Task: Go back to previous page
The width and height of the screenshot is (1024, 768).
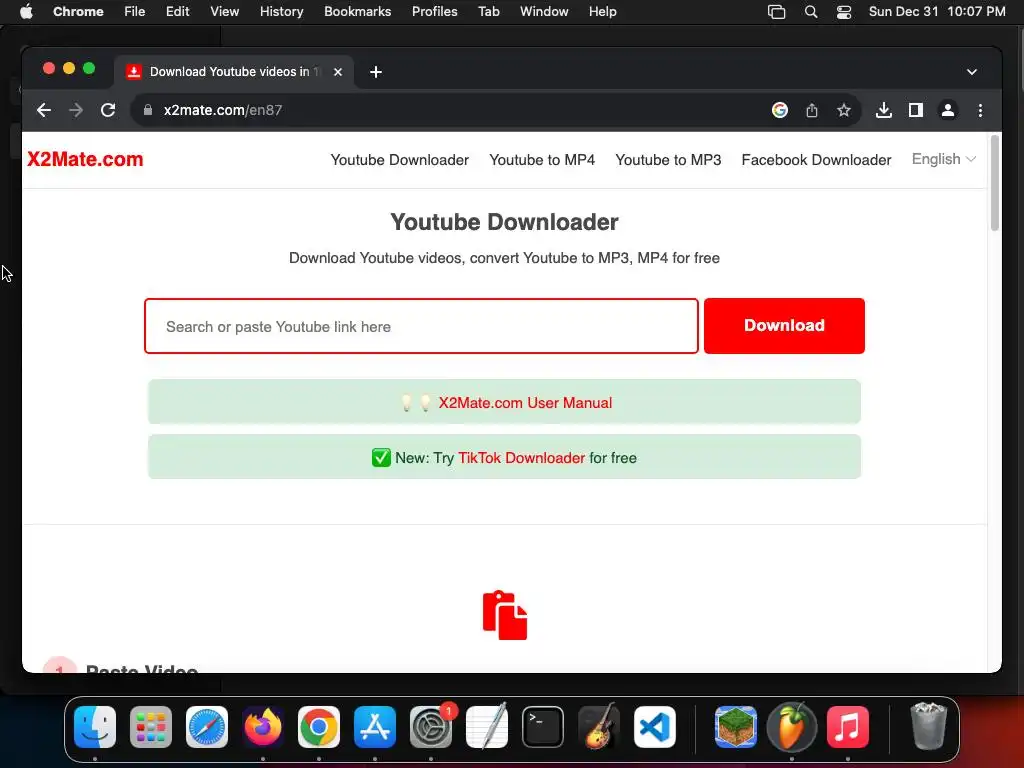Action: (44, 110)
